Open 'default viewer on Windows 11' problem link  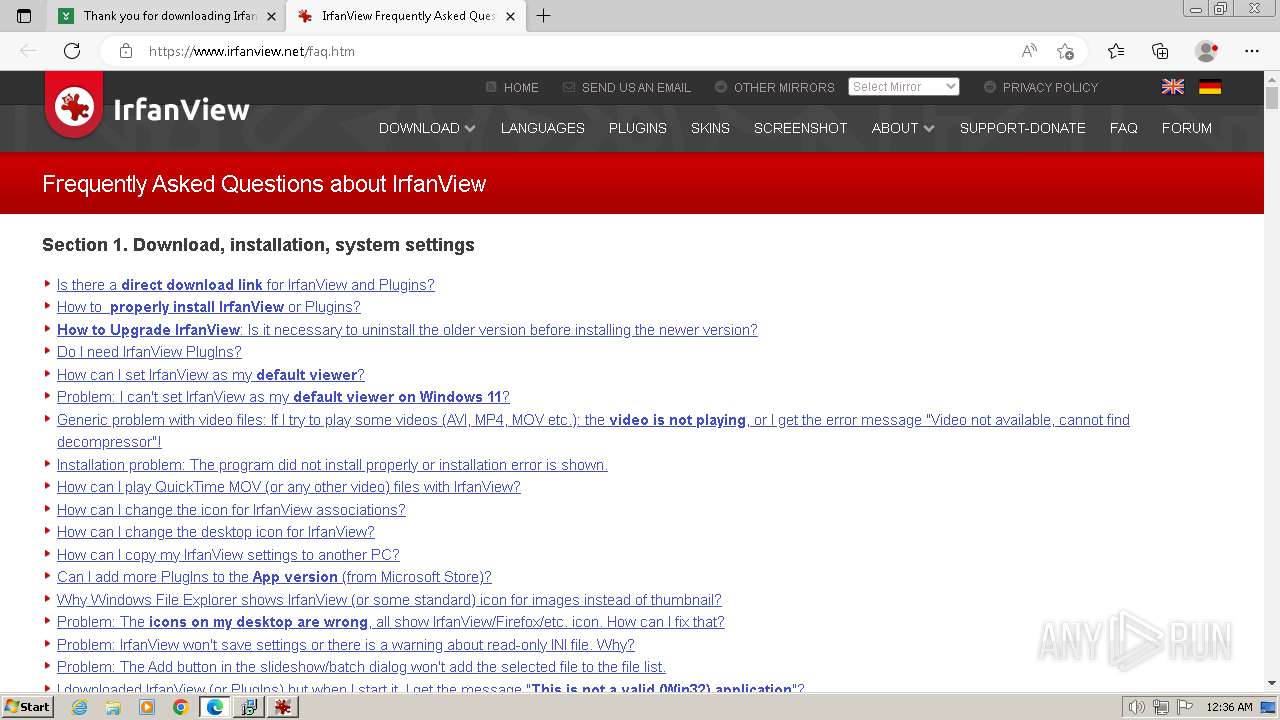(283, 397)
